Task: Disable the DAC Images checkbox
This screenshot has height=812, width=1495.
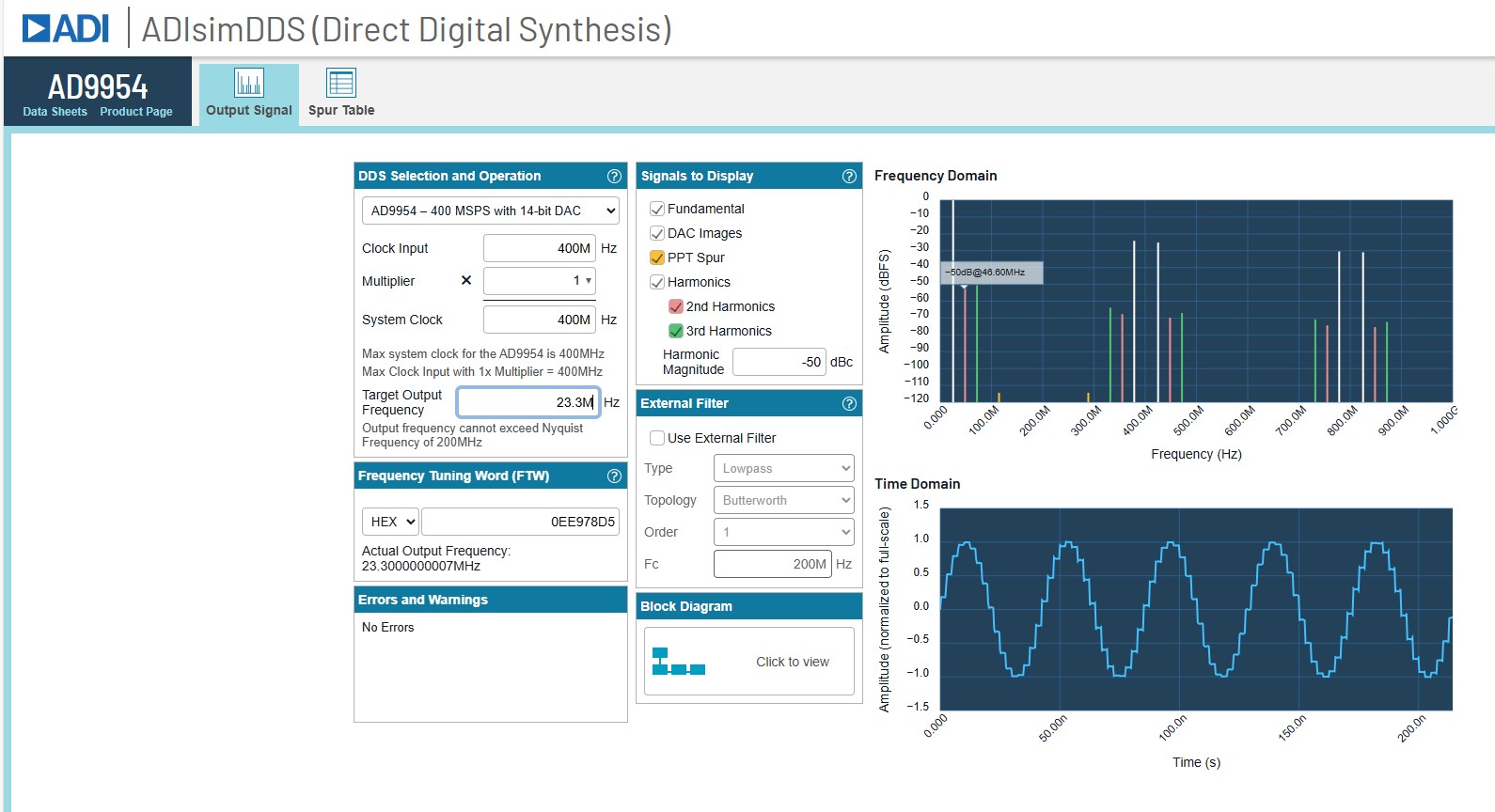Action: point(657,233)
